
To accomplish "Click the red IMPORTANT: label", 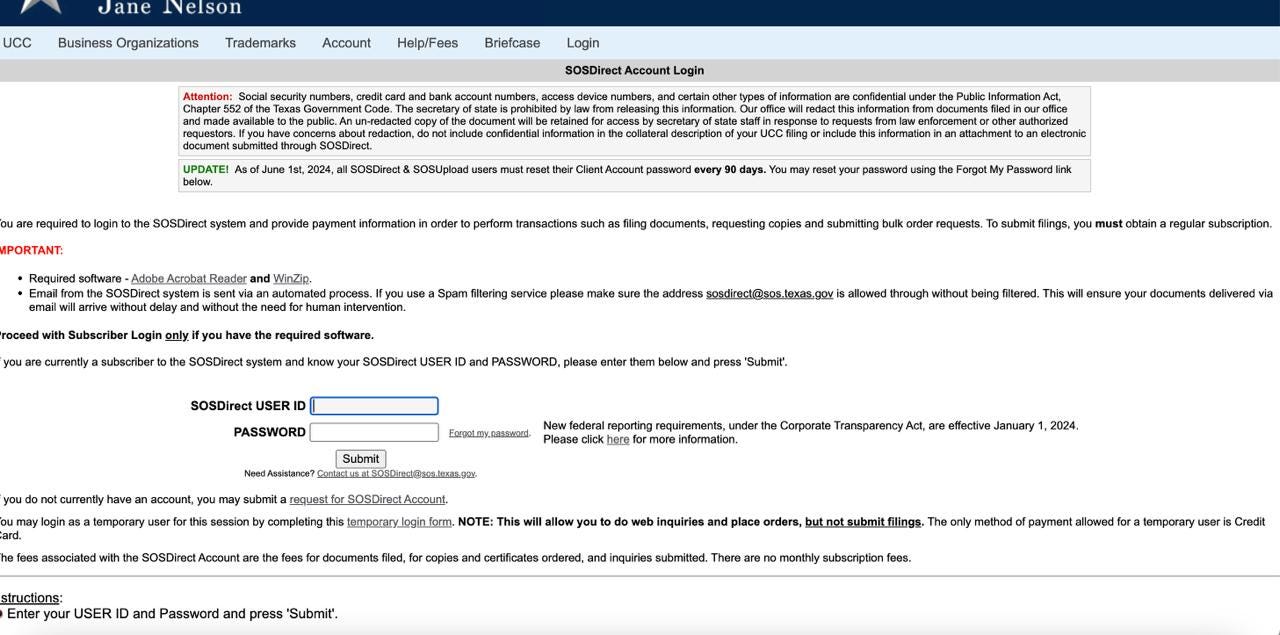I will [x=31, y=251].
